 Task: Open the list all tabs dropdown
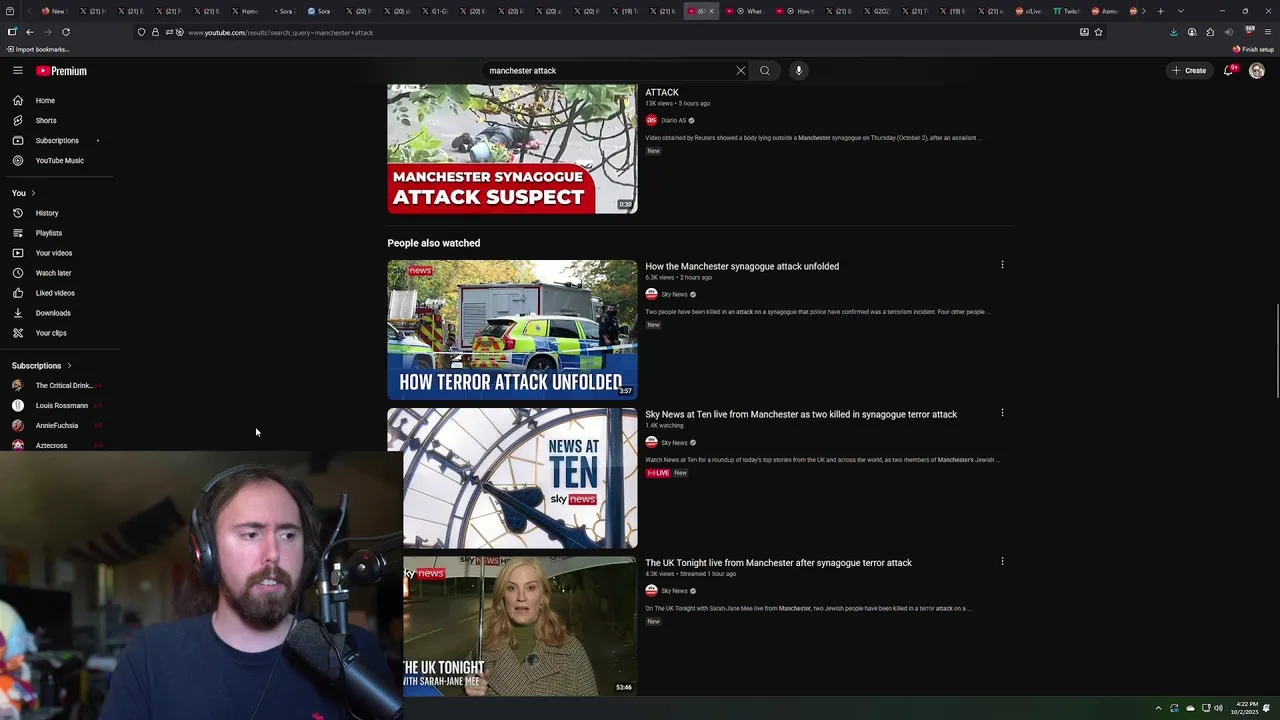pyautogui.click(x=1181, y=11)
